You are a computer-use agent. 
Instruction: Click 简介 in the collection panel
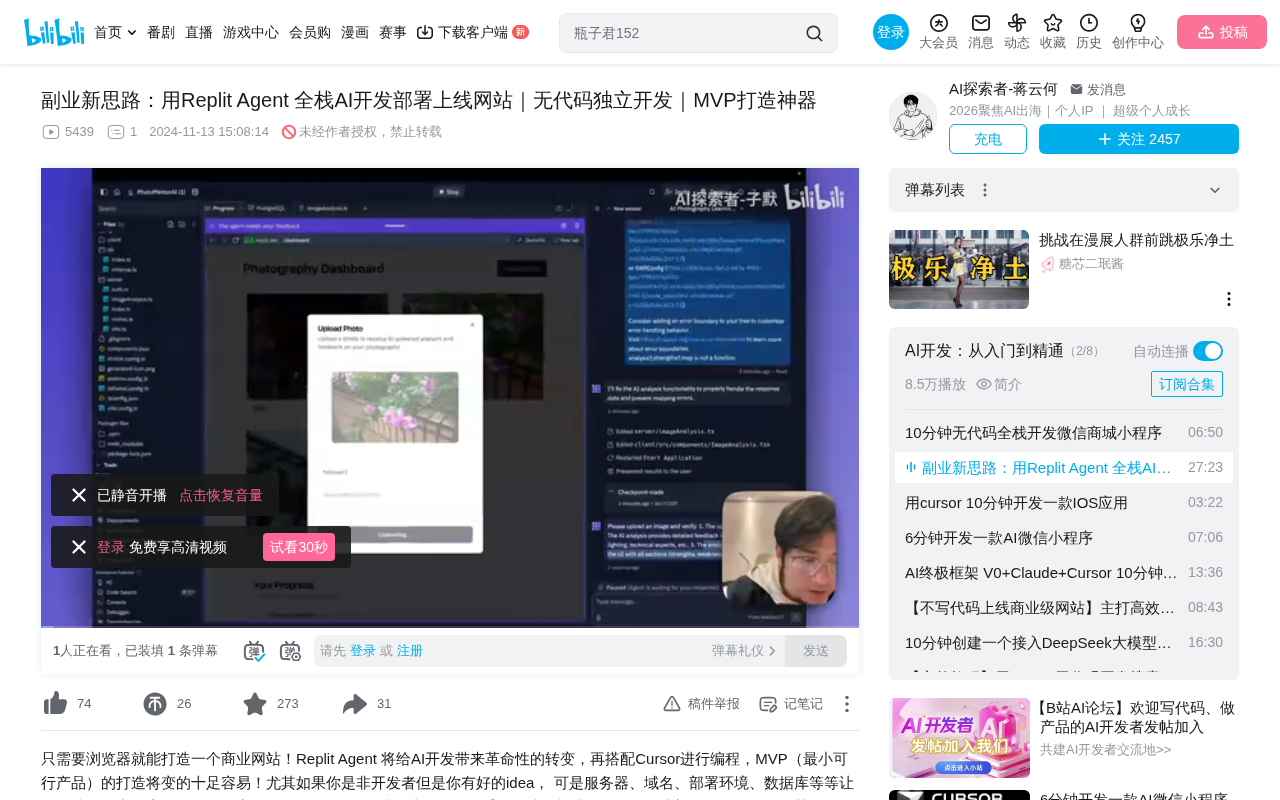[x=999, y=384]
